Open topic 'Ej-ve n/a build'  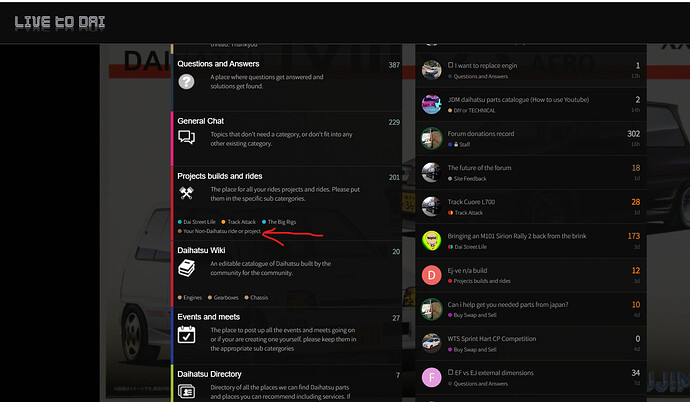467,270
